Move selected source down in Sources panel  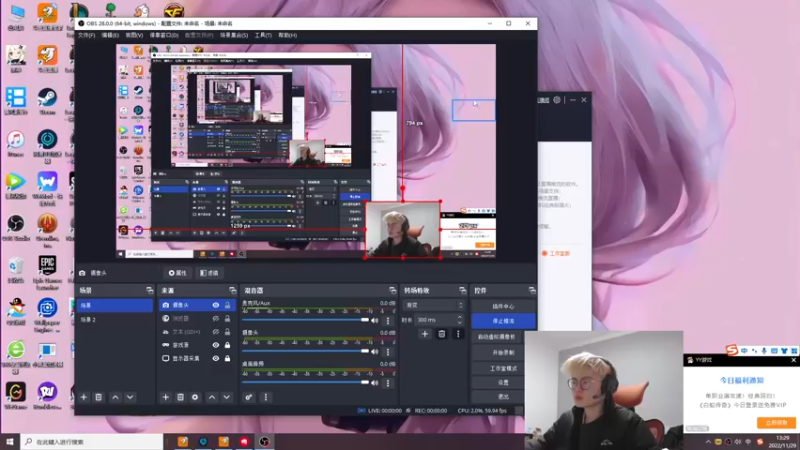click(227, 397)
